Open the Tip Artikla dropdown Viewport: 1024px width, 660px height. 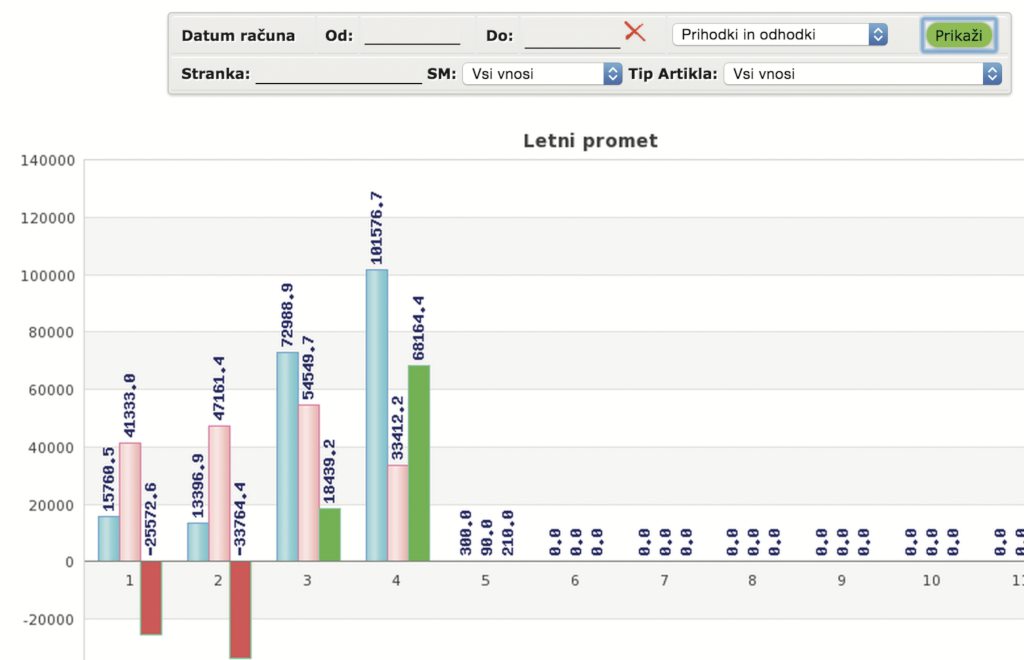863,74
